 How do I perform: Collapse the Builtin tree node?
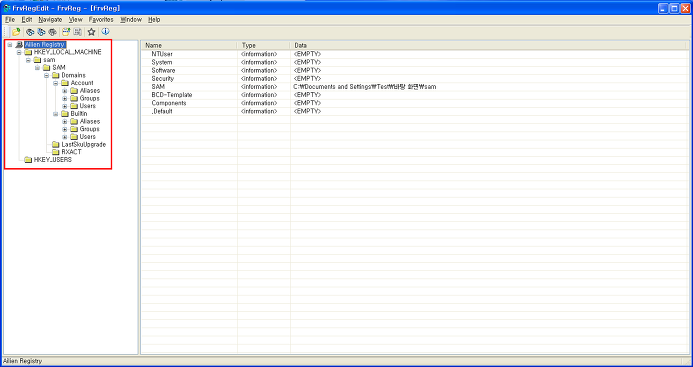(56, 114)
